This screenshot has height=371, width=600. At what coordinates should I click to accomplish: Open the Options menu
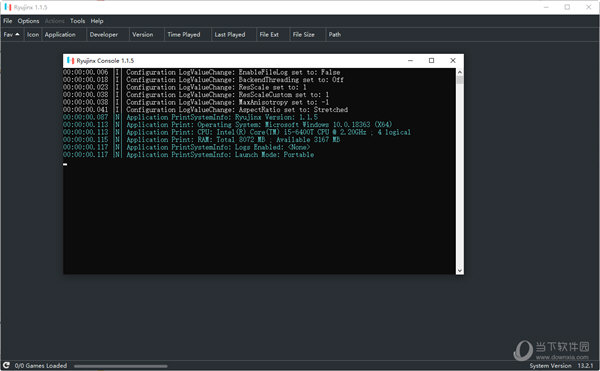point(28,21)
